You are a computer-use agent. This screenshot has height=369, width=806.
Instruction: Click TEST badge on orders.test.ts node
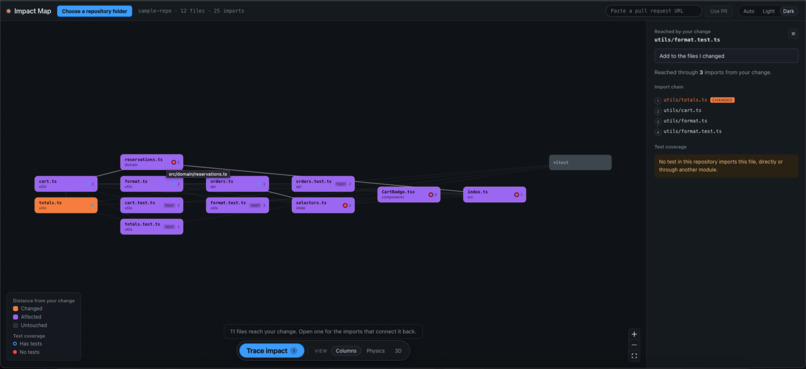click(341, 183)
